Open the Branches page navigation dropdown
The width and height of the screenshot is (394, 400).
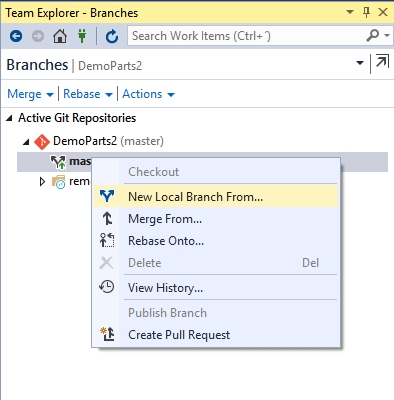360,63
